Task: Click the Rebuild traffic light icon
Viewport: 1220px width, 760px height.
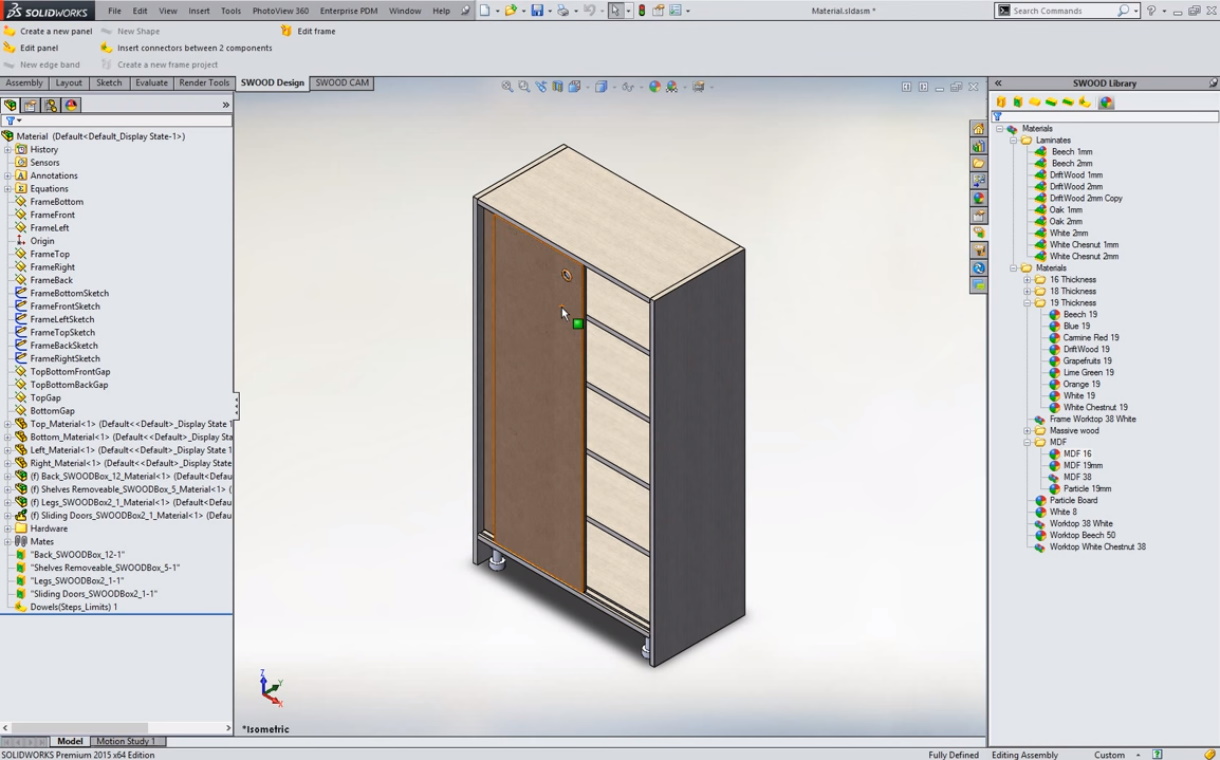Action: [641, 11]
